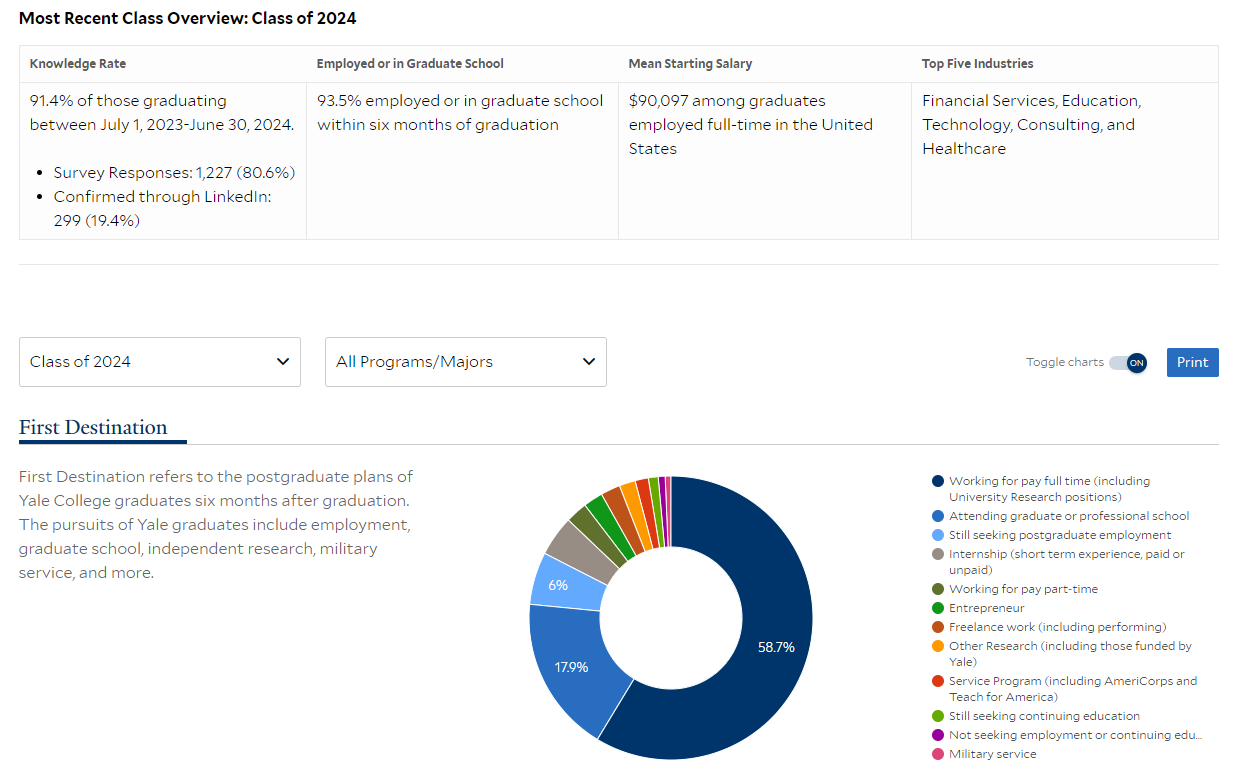This screenshot has width=1237, height=784.
Task: Select the Working for pay full time legend marker
Action: click(938, 481)
